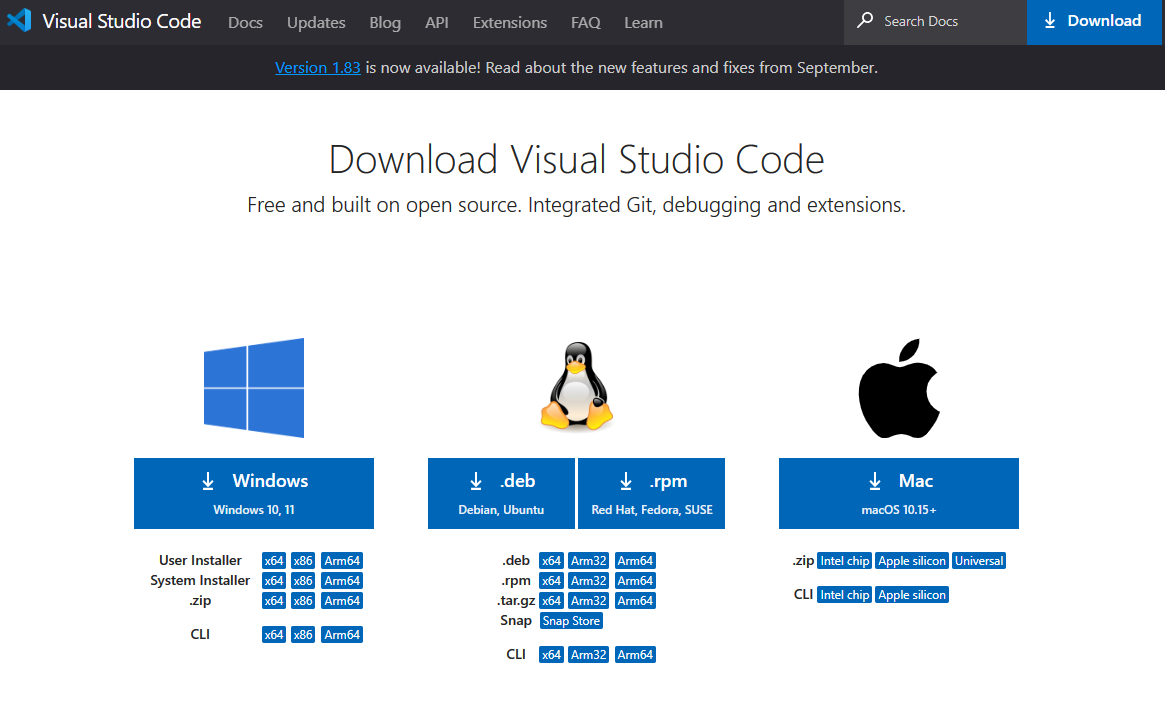Click the Visual Studio Code logo icon

click(19, 20)
